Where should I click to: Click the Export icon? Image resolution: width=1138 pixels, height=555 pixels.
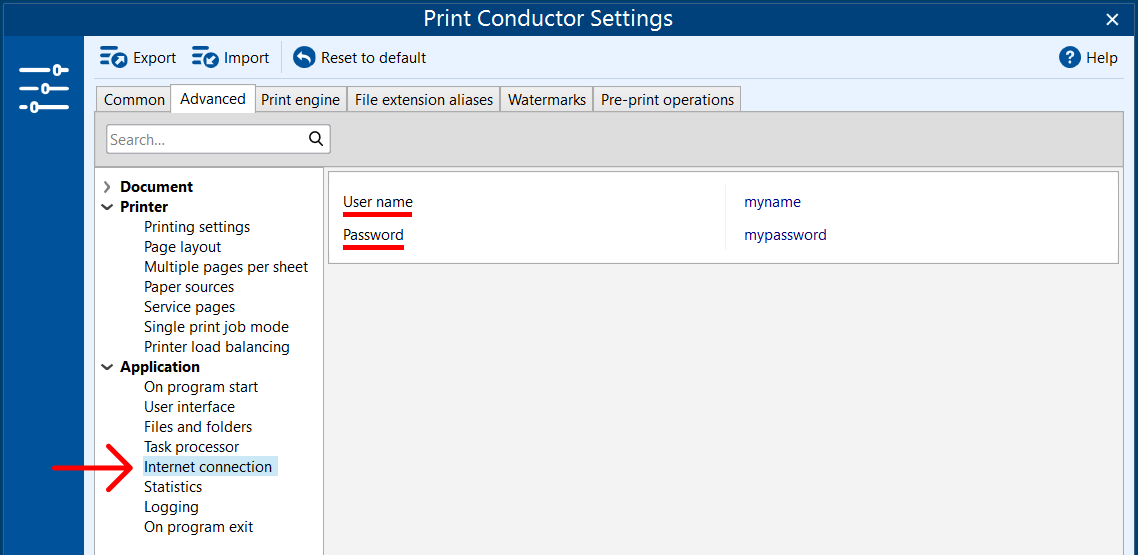pyautogui.click(x=113, y=57)
